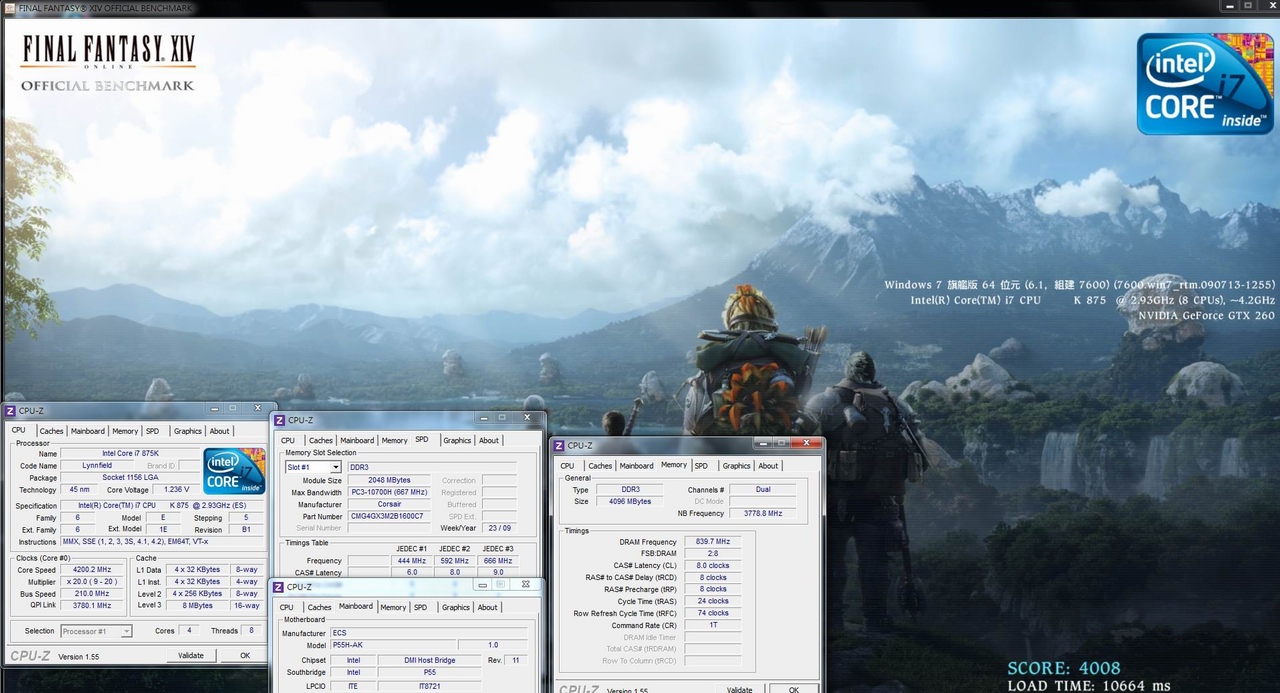
Task: Minimize the CPU-Z CPU tab window
Action: click(215, 408)
